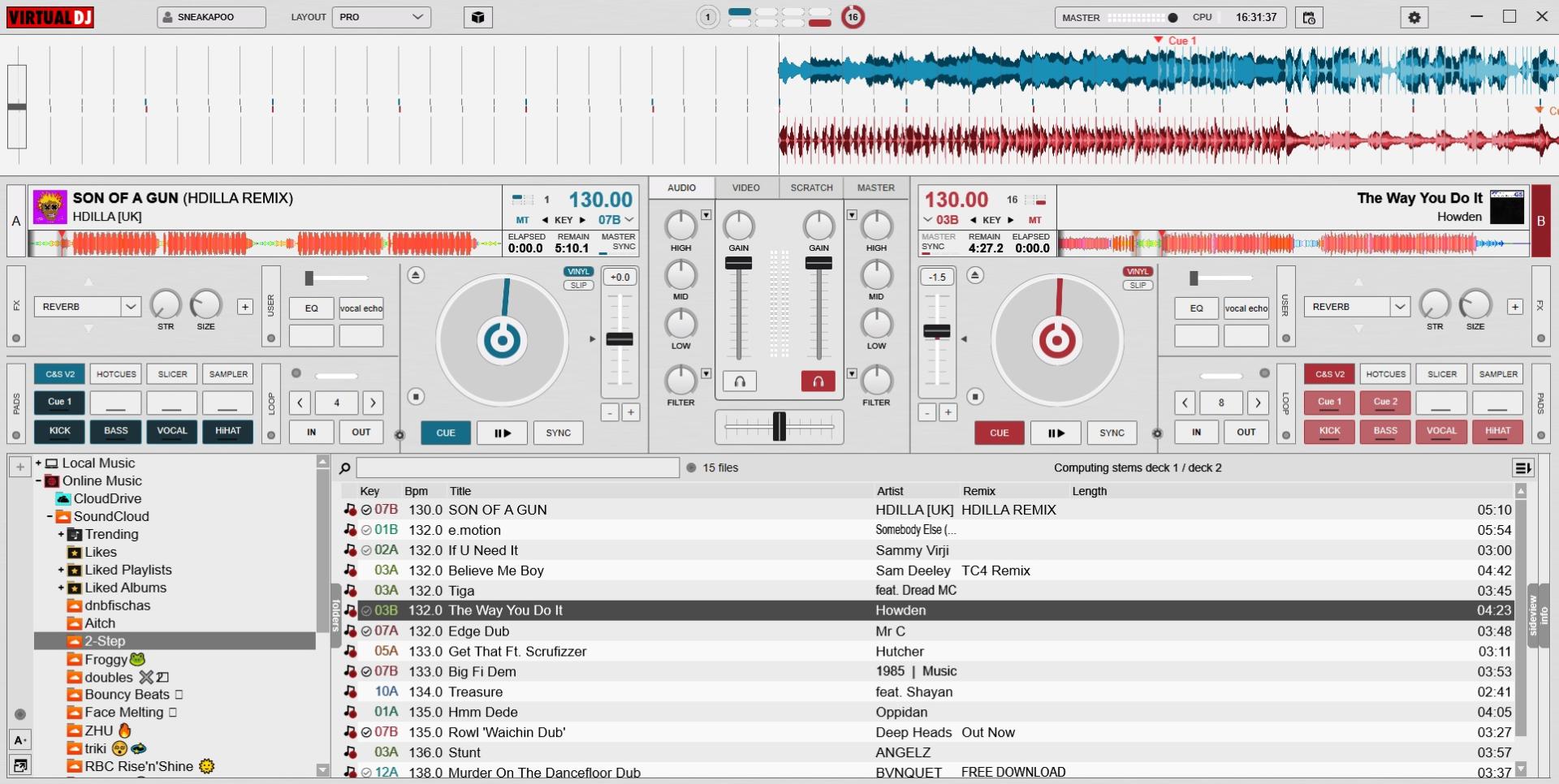The height and width of the screenshot is (784, 1559).
Task: Select the Edge Dub track row
Action: 928,631
